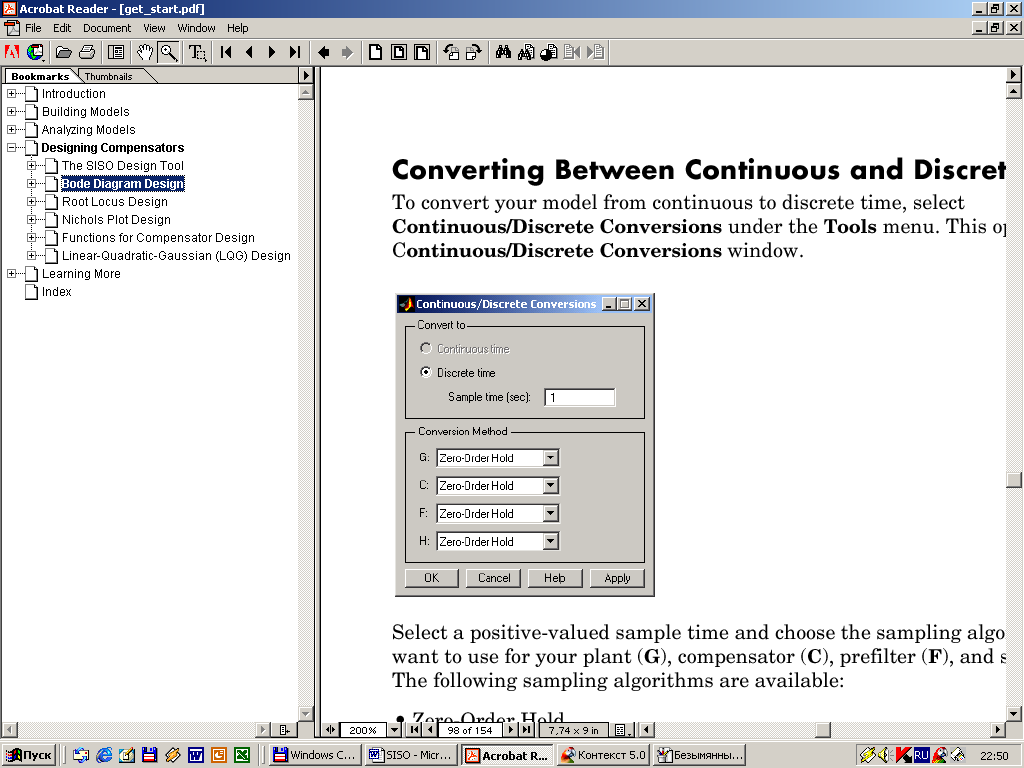Toggle navigation pane via status bar splitter icon

(330, 729)
